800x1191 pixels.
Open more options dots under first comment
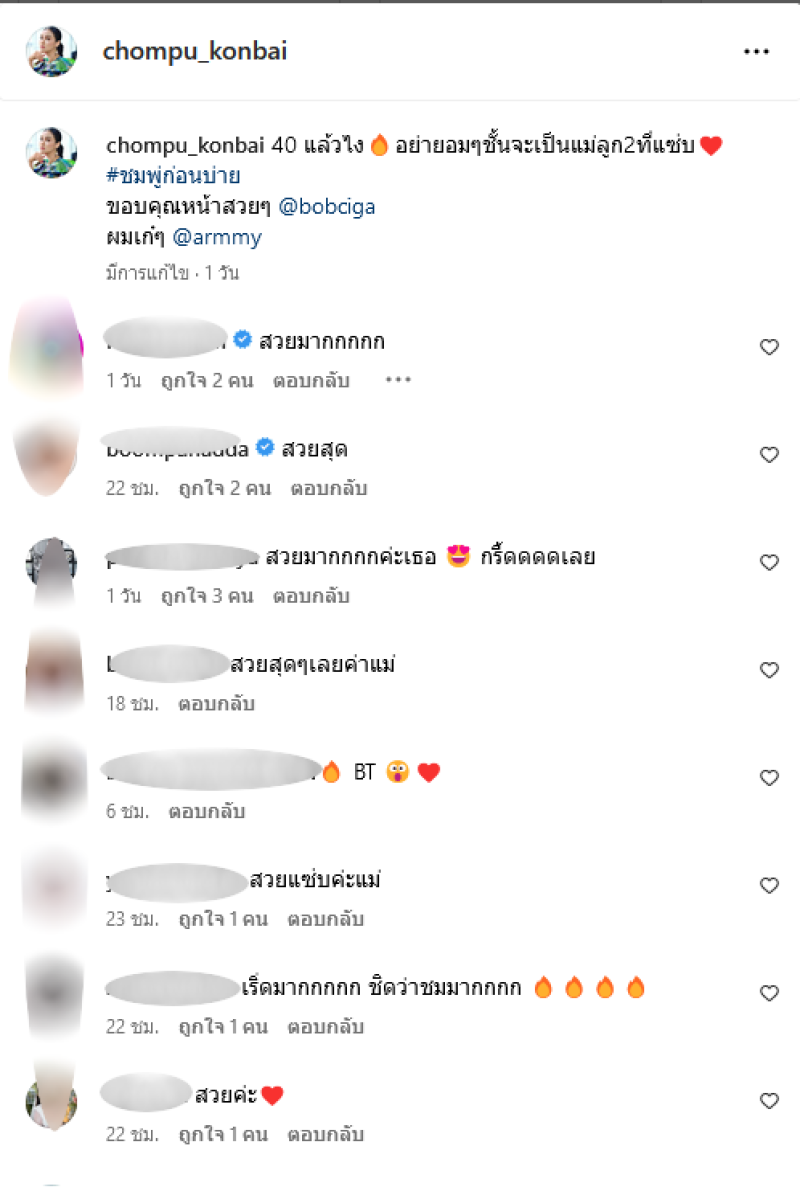click(x=398, y=380)
